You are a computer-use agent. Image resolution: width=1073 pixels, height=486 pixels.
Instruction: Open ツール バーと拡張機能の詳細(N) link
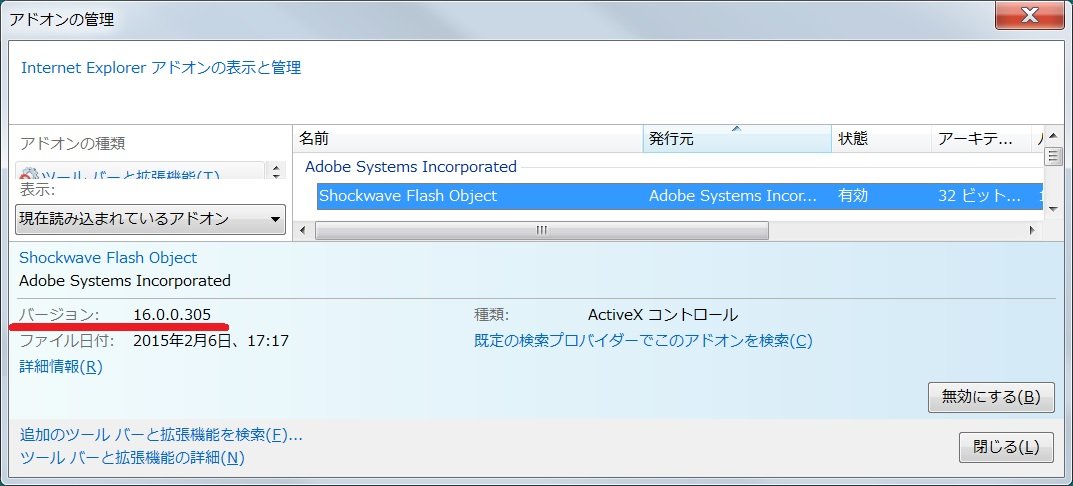tap(132, 457)
